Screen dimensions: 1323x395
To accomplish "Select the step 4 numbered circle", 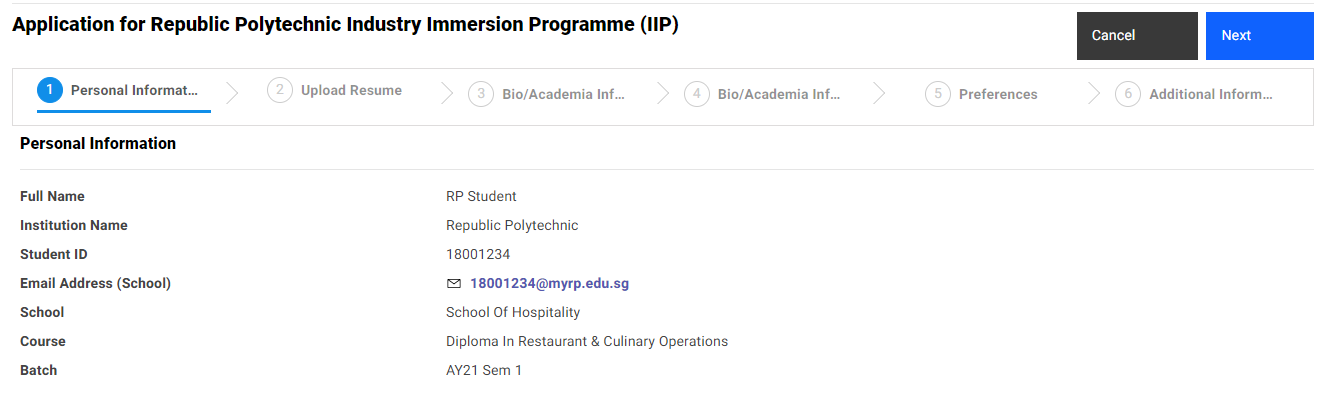I will point(697,95).
